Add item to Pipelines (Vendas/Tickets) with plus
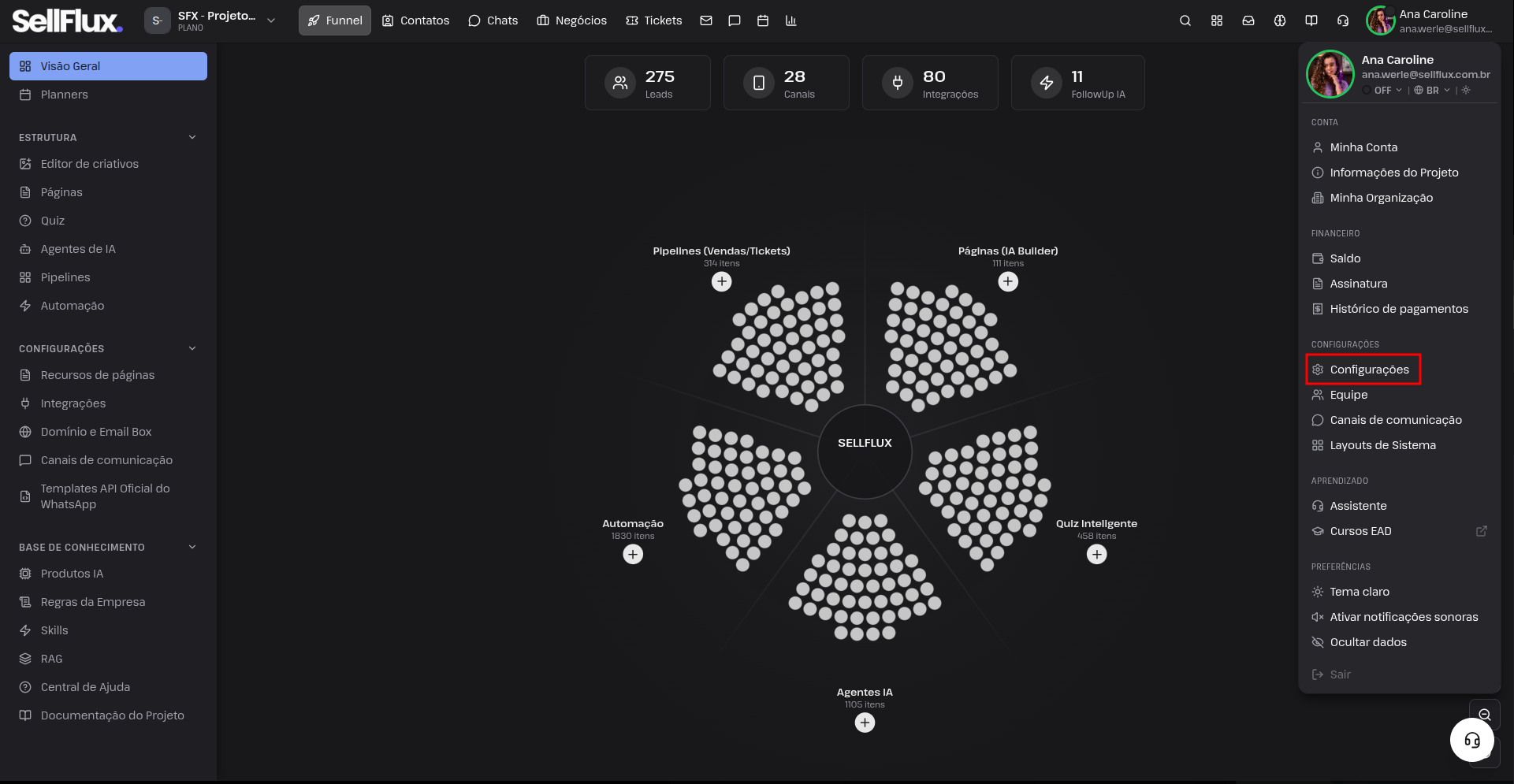 (x=722, y=281)
